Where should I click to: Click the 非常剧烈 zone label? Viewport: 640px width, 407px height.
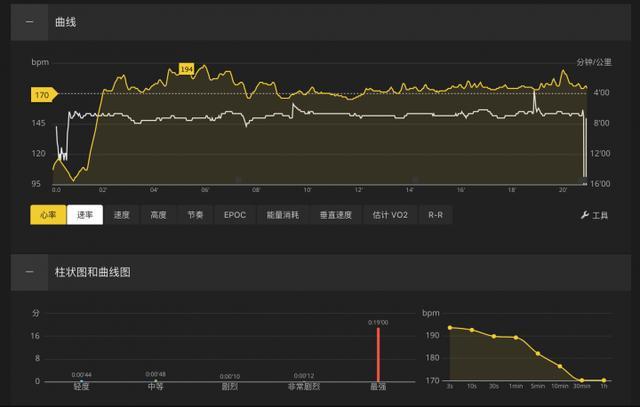[x=303, y=386]
